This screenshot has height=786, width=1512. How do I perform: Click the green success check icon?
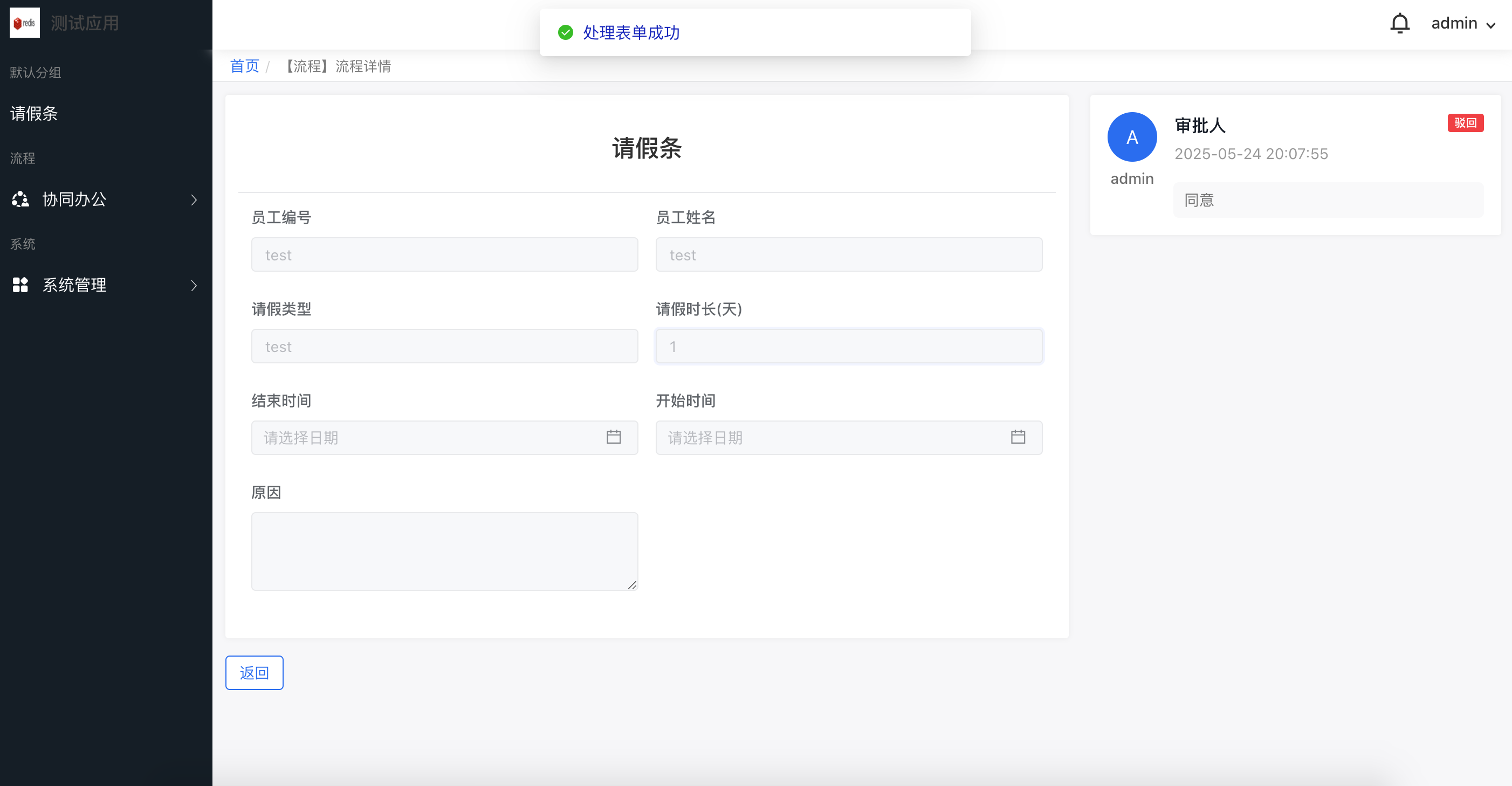565,32
